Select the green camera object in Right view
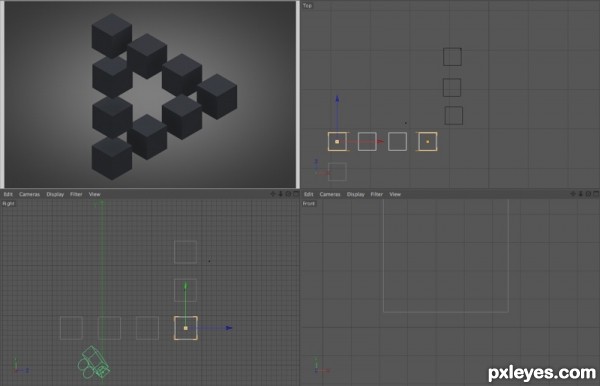This screenshot has width=600, height=386. click(94, 363)
